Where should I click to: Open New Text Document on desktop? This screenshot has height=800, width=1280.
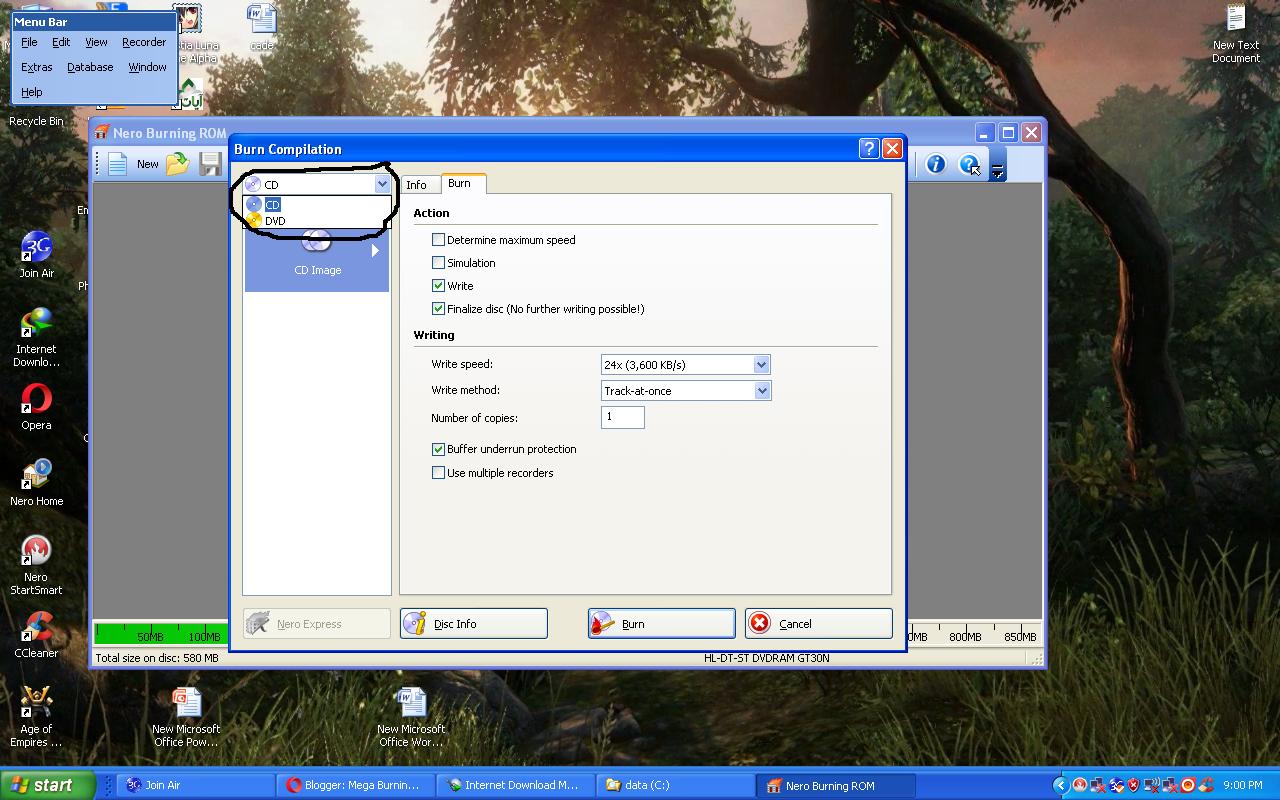tap(1236, 34)
